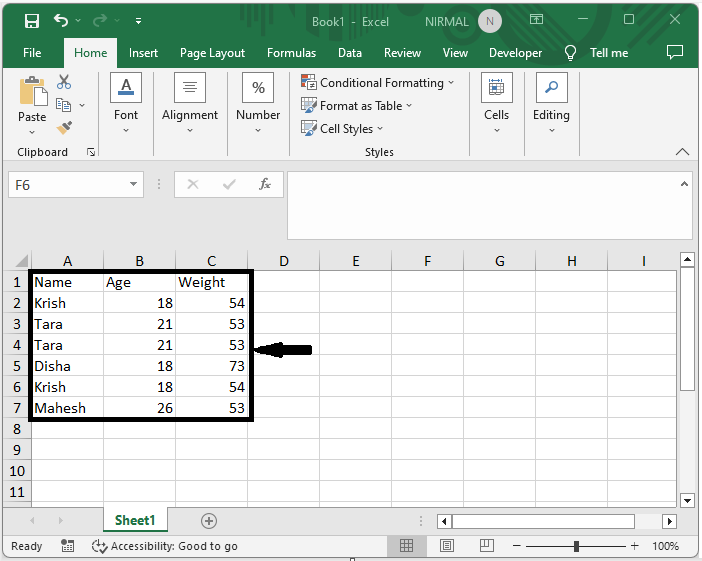Open the Formulas ribbon tab
The image size is (702, 561).
[x=291, y=53]
